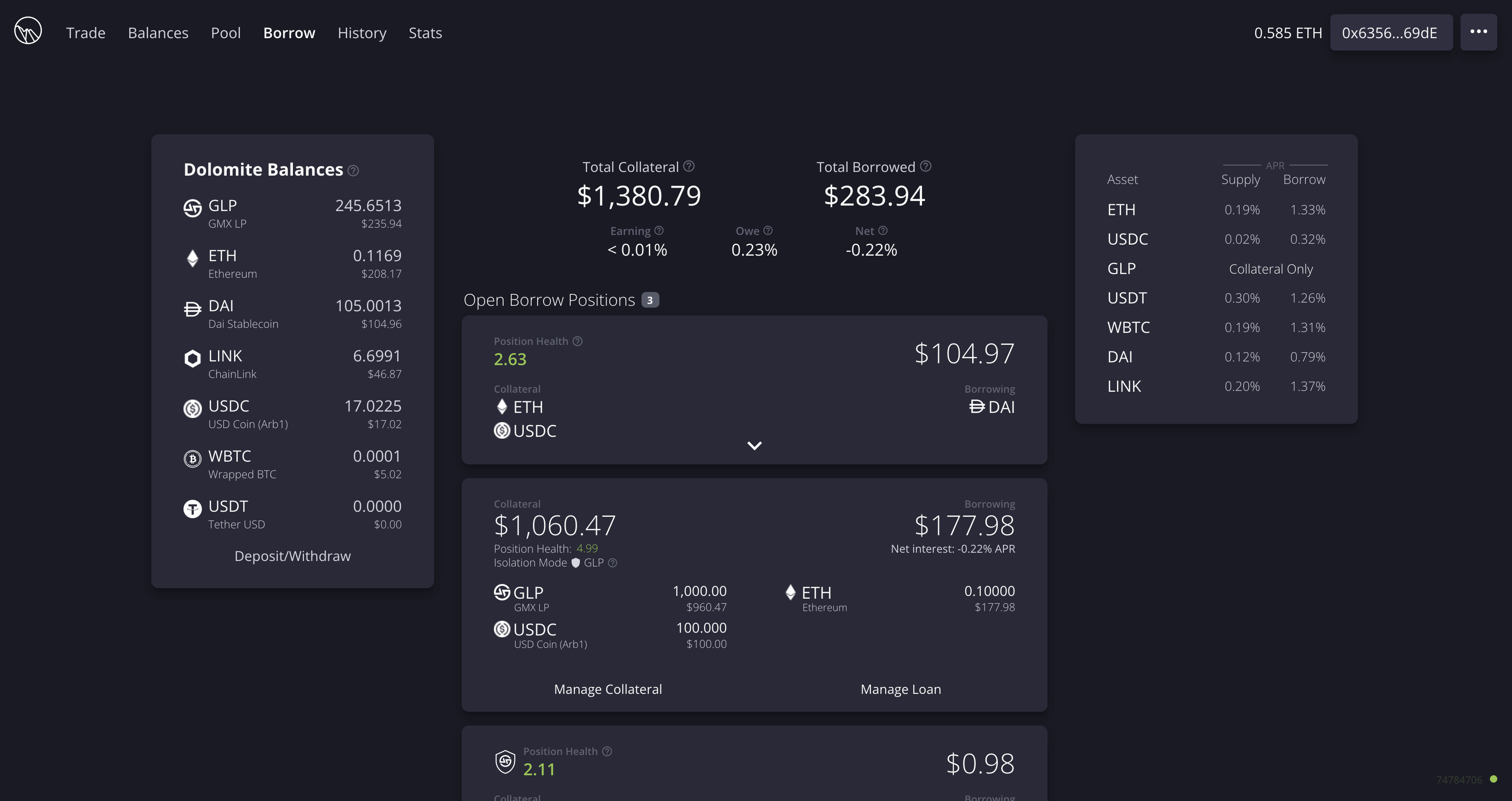Click the wallet address 0x6356...69dE button
Viewport: 1512px width, 801px height.
point(1391,33)
